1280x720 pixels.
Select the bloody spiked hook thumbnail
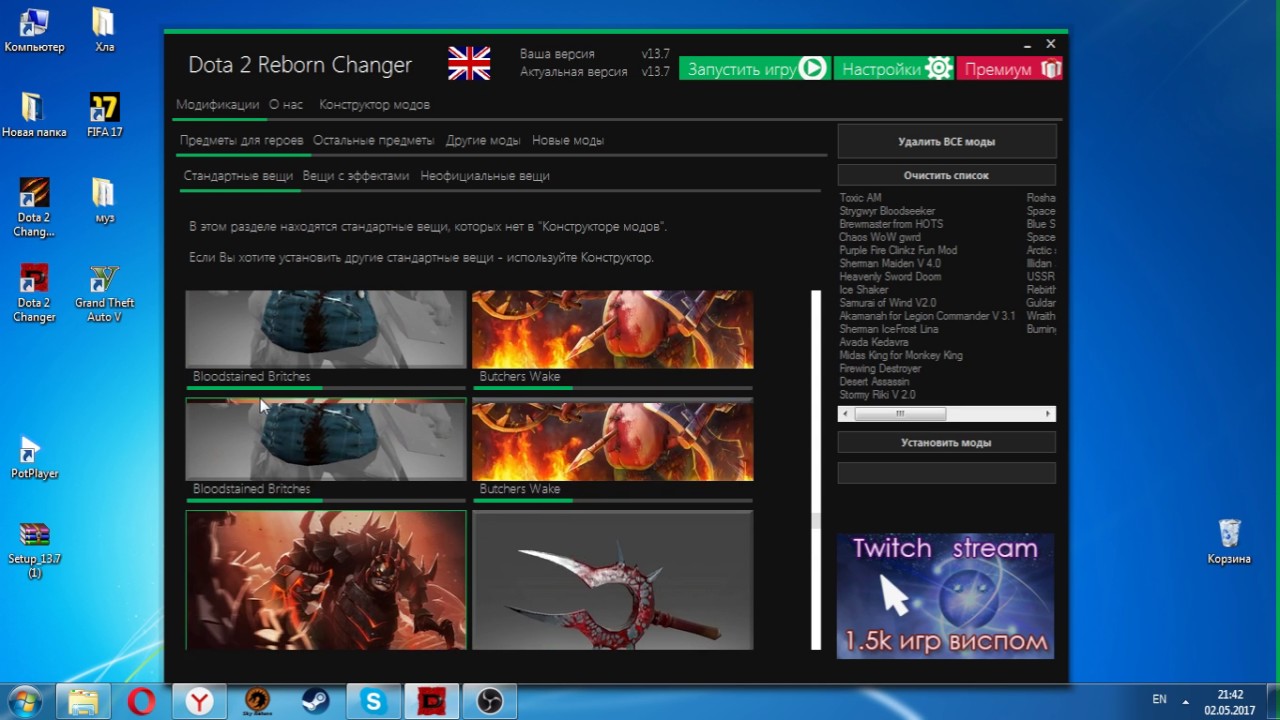[612, 580]
